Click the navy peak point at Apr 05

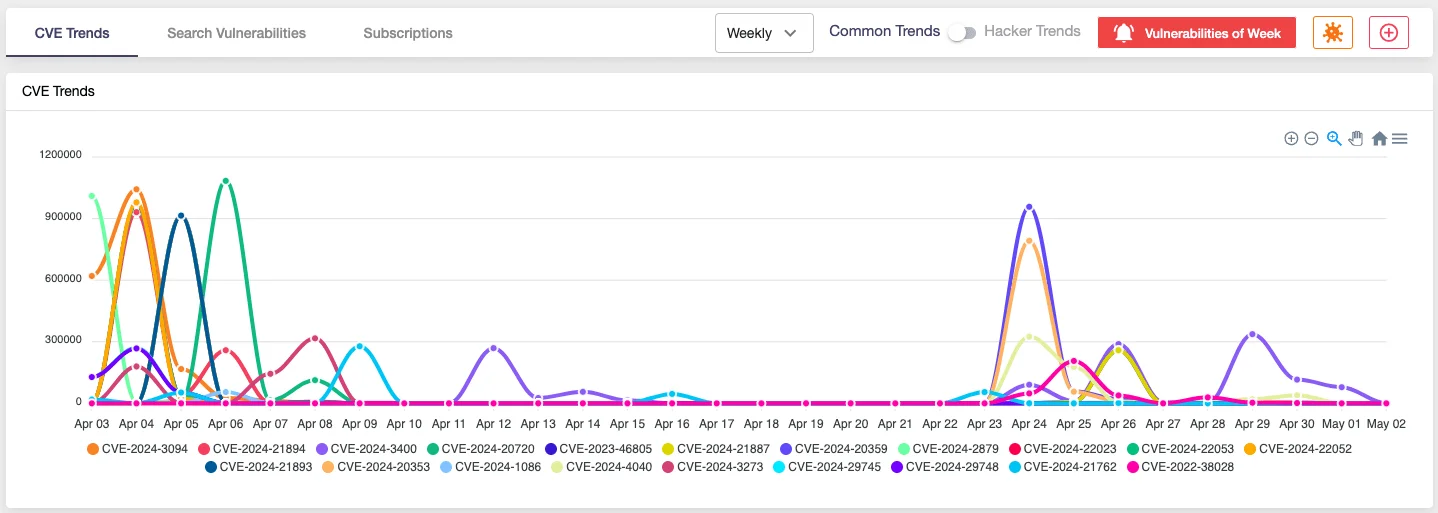(x=181, y=215)
